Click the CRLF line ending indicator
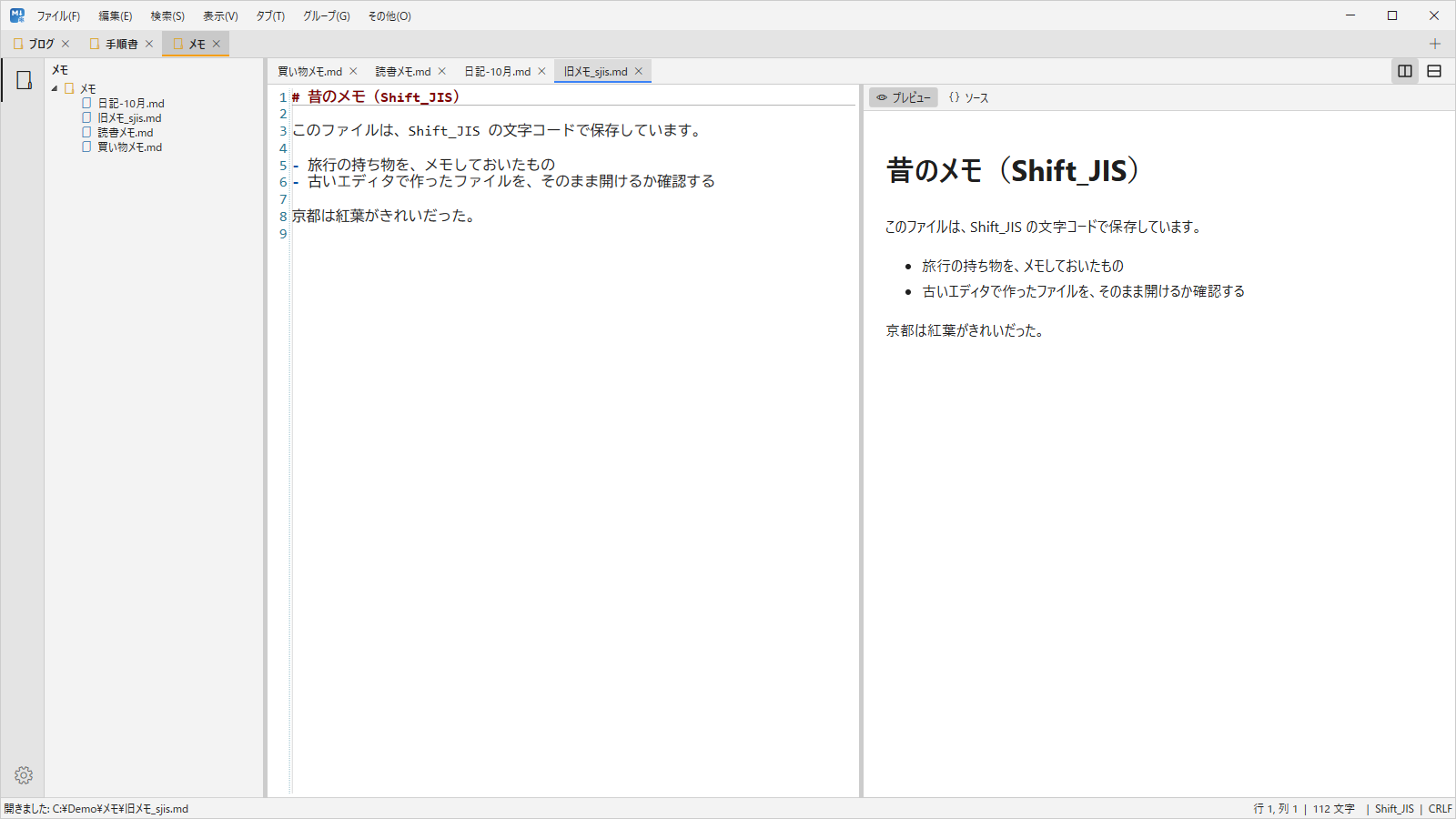Image resolution: width=1456 pixels, height=819 pixels. point(1440,809)
